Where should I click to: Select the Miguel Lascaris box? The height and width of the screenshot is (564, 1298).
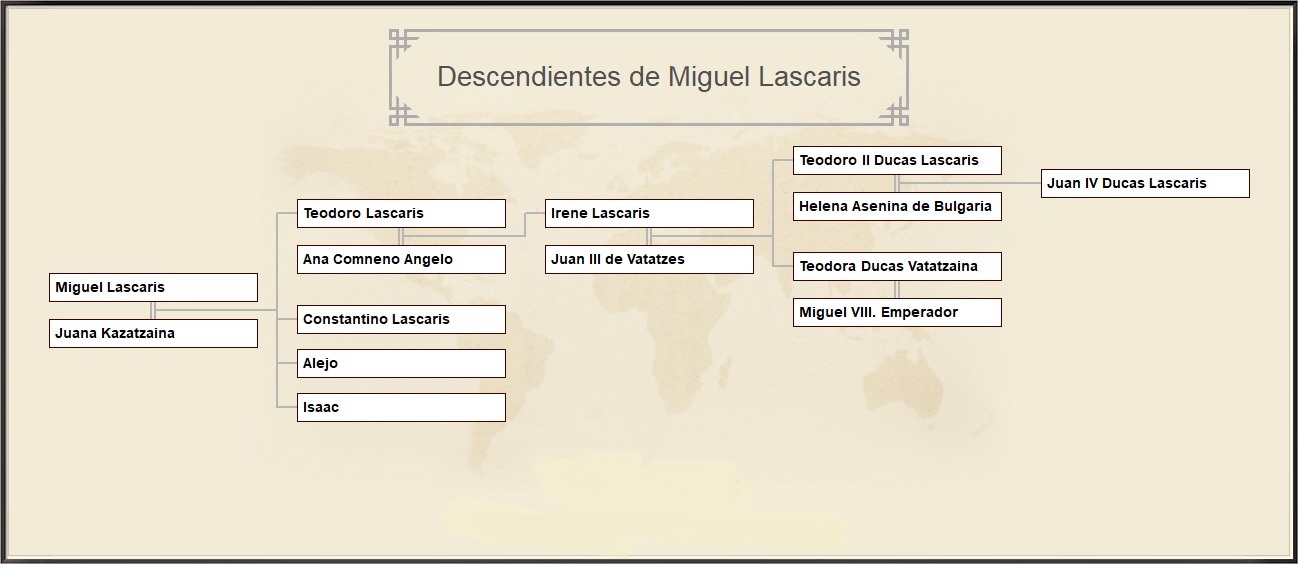coord(153,287)
